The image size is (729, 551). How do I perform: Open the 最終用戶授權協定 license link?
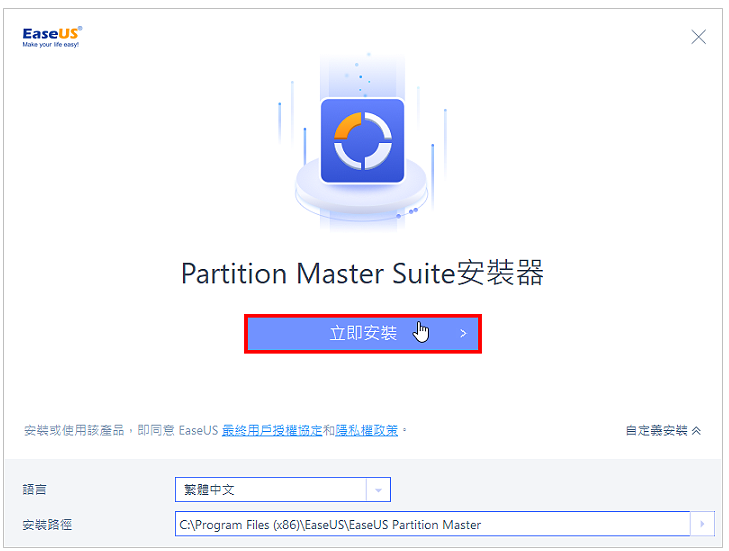point(272,431)
